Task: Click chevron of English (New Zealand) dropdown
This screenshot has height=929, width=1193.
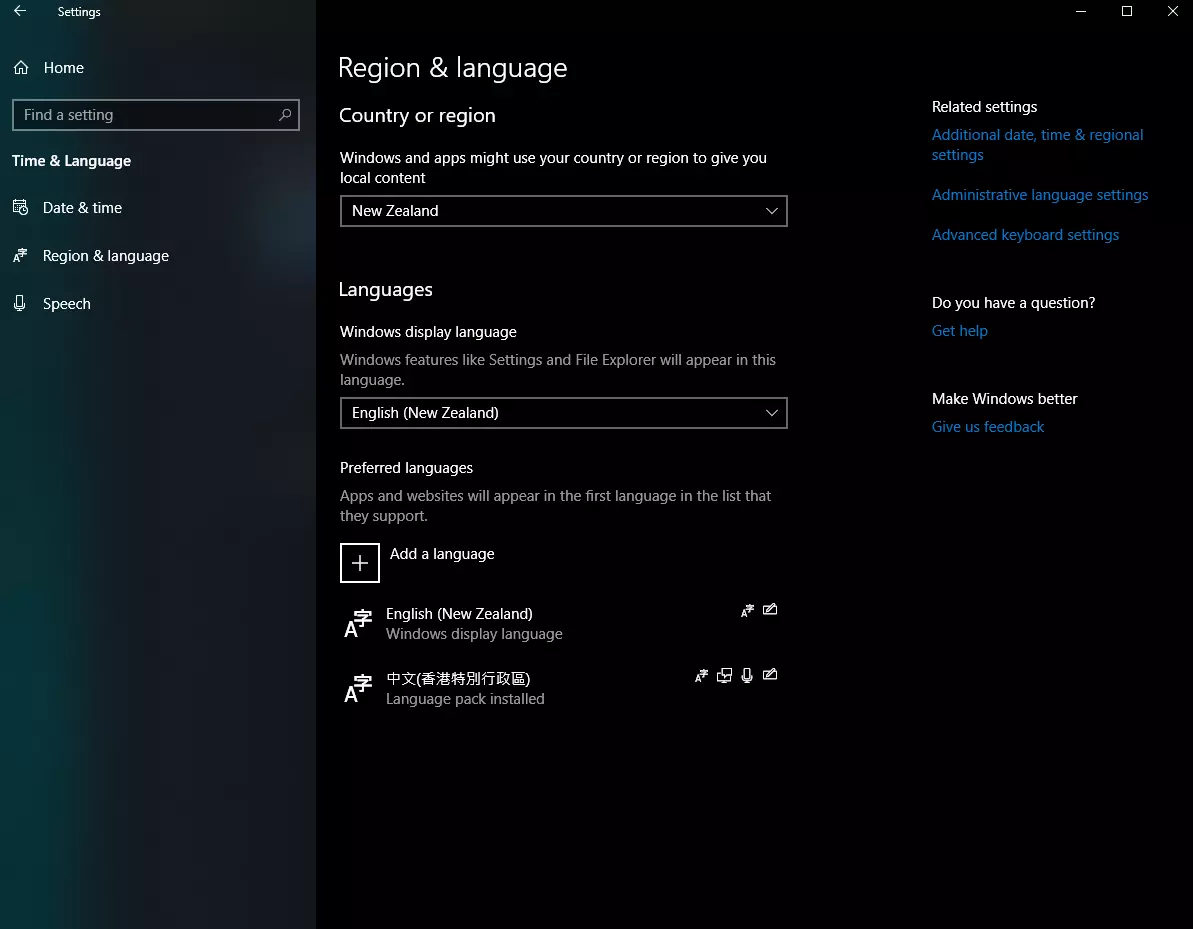Action: pos(771,413)
